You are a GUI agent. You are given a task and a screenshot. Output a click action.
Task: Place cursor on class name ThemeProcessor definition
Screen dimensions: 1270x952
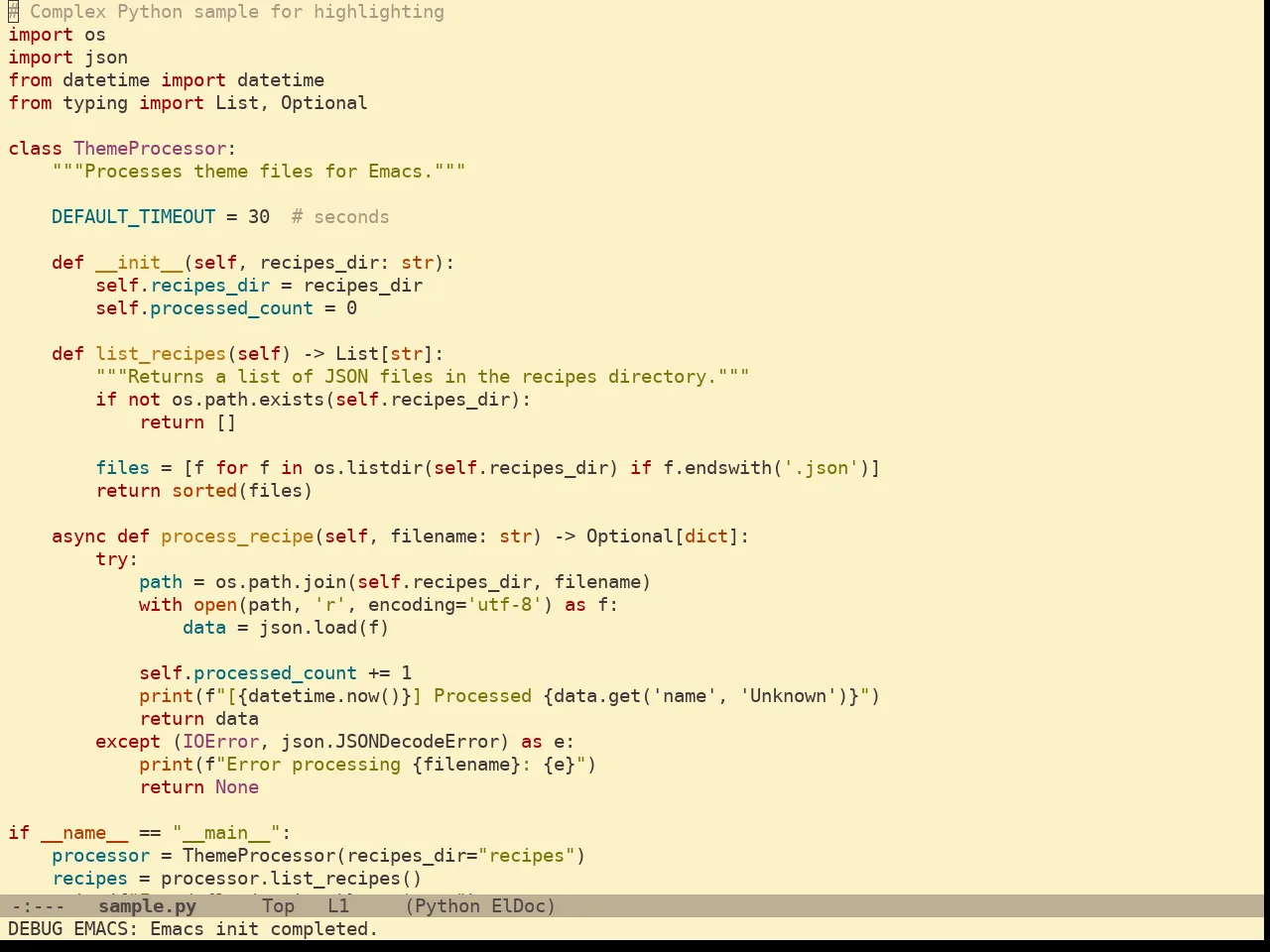click(x=150, y=149)
